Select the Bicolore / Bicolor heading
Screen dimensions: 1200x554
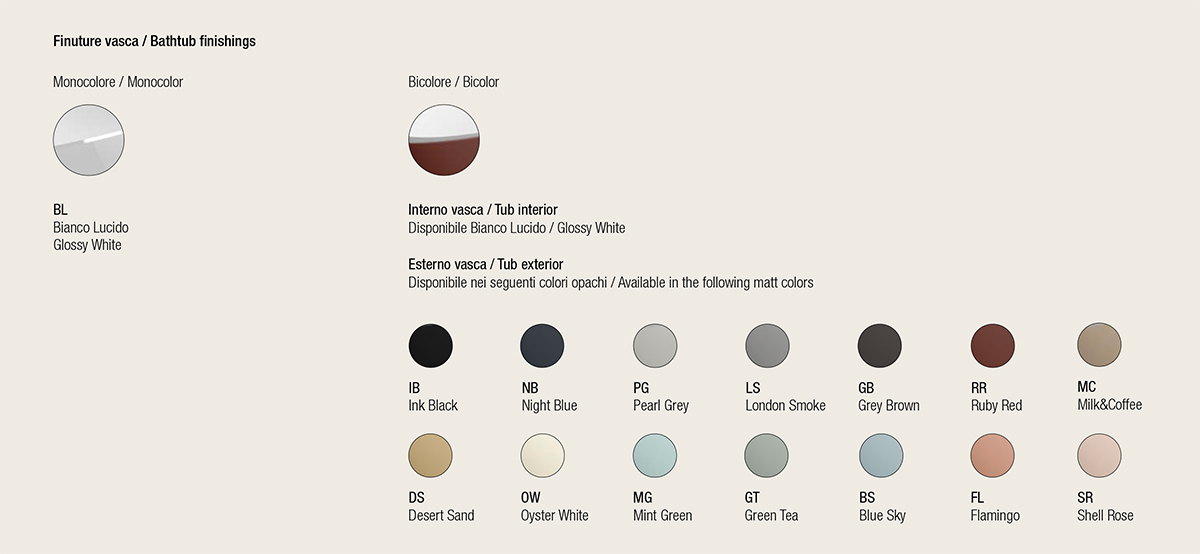[x=453, y=82]
